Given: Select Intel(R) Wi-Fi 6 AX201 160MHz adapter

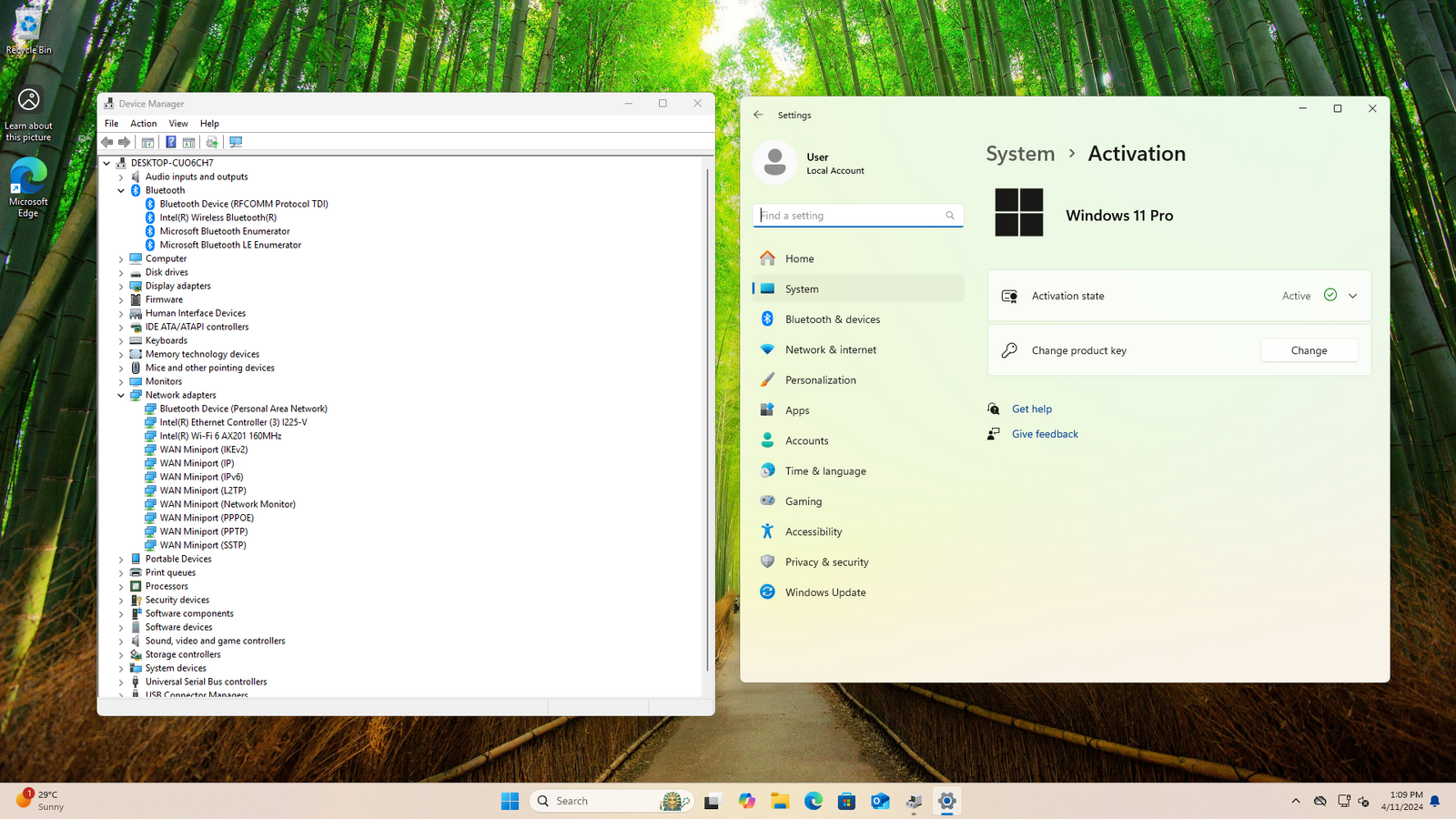Looking at the screenshot, I should click(220, 436).
